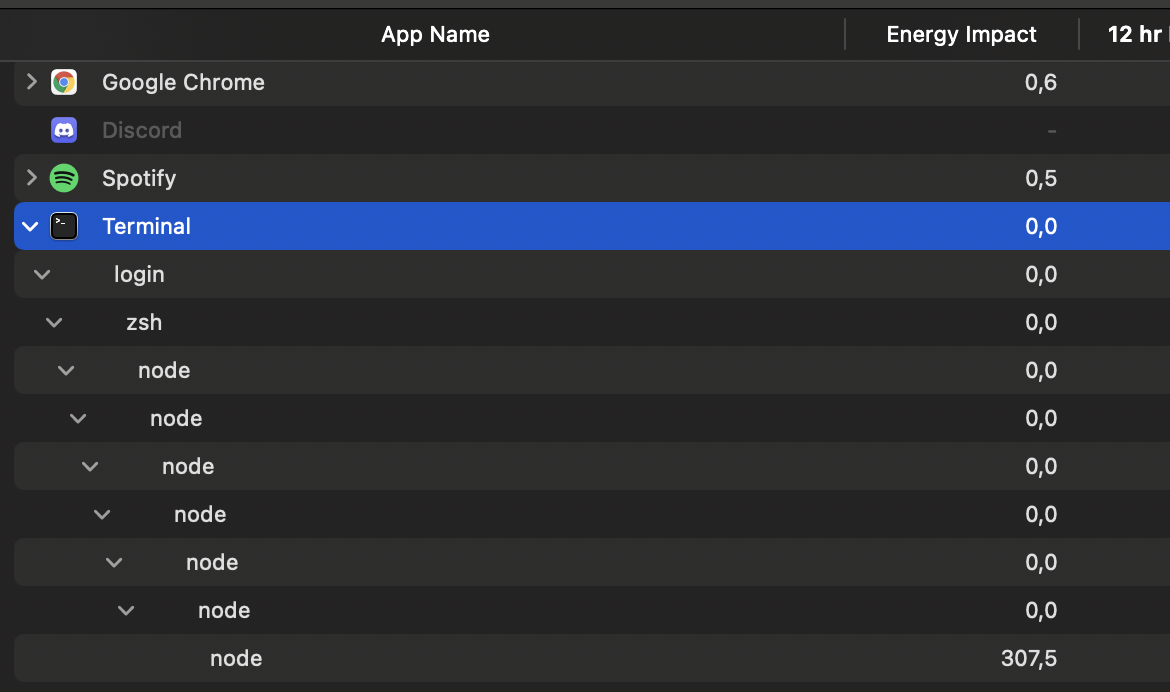Select the zsh process row
This screenshot has height=692, width=1170.
(144, 322)
